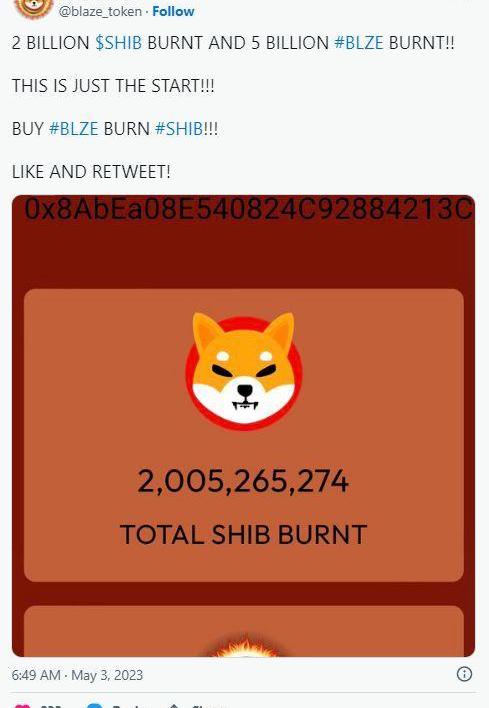Open the $SHIB cashtag link
Image resolution: width=489 pixels, height=708 pixels.
pos(119,43)
